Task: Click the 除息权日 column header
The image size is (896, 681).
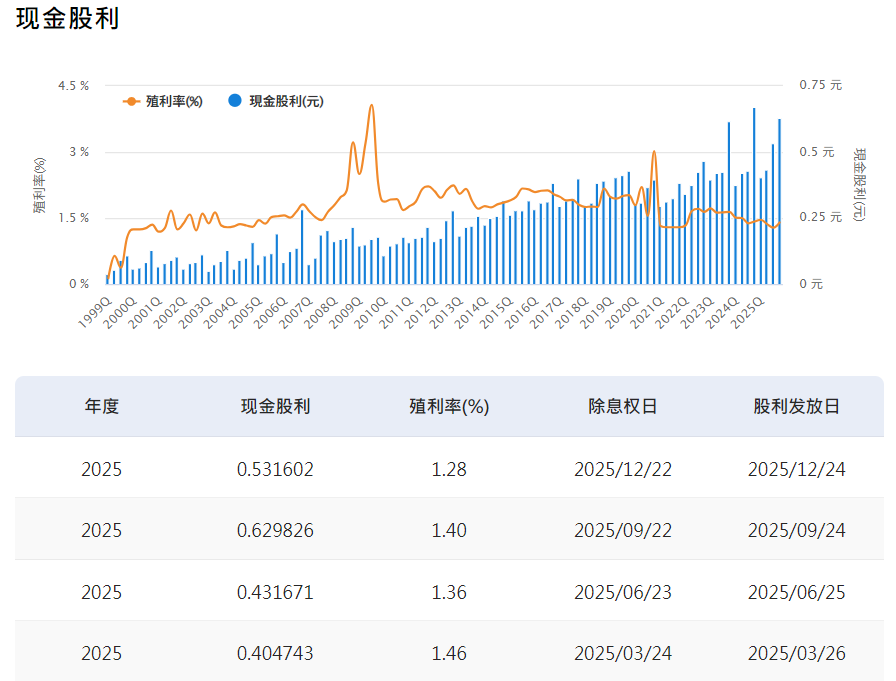Action: click(x=623, y=405)
